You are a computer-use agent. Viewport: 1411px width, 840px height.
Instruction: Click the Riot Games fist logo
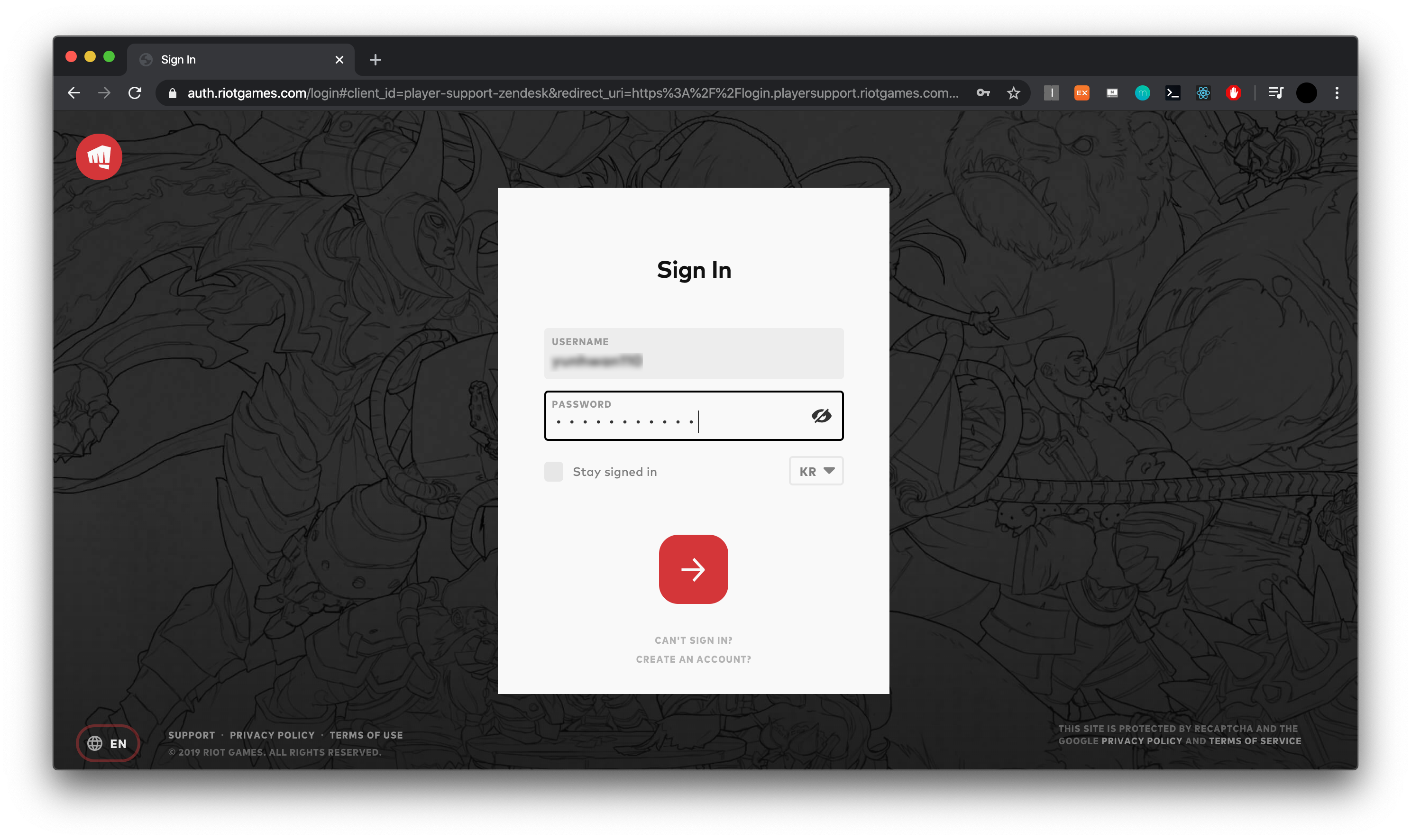pos(99,157)
